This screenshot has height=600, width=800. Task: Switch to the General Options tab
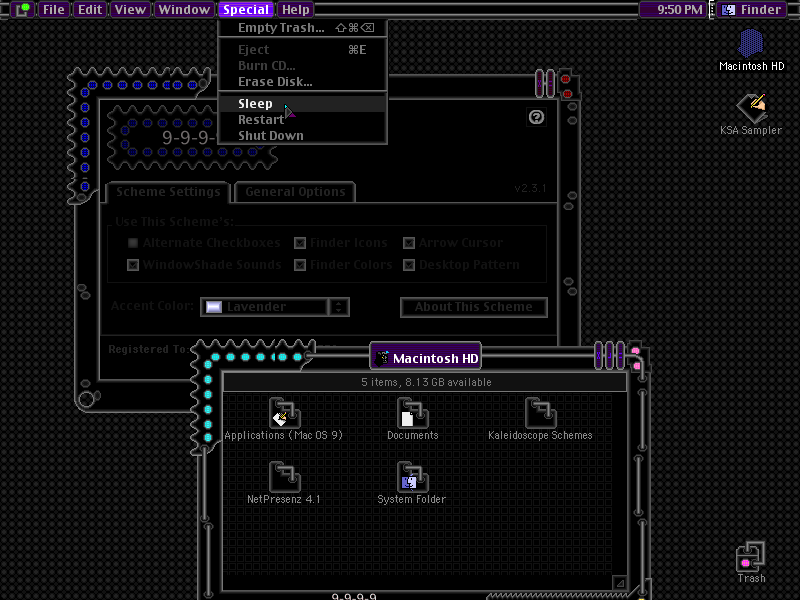295,192
